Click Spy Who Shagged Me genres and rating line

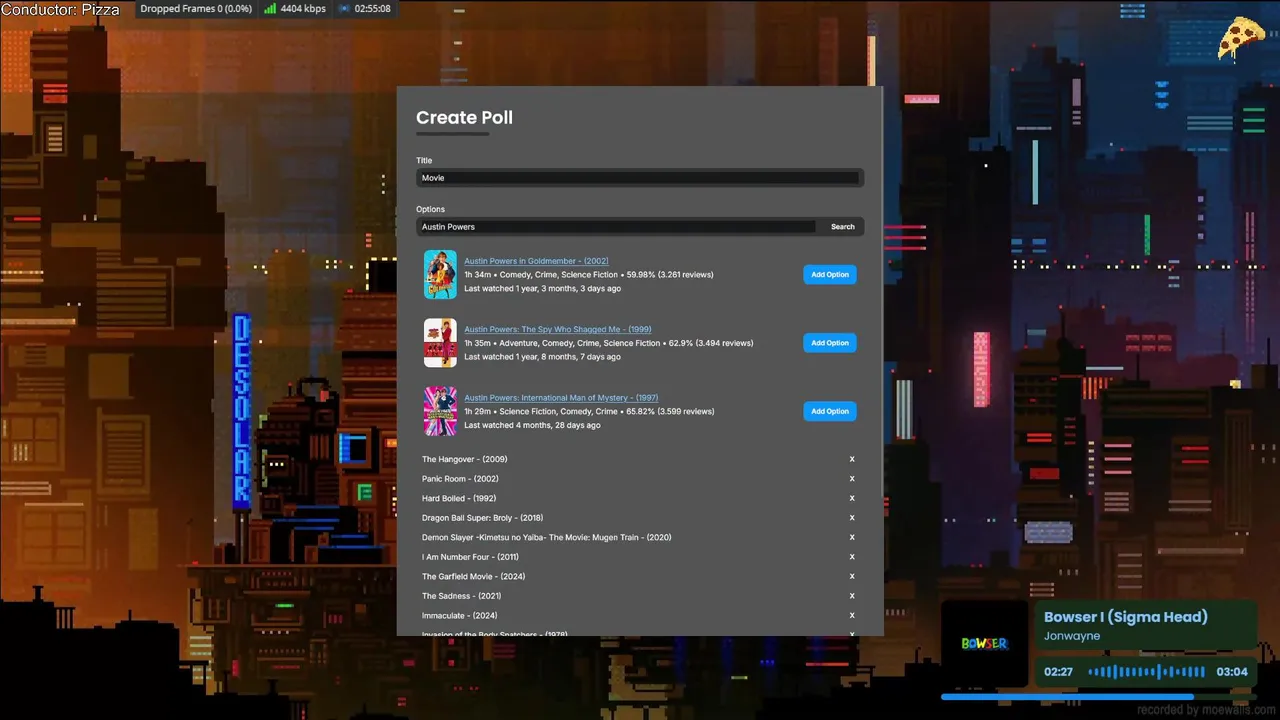(x=608, y=343)
